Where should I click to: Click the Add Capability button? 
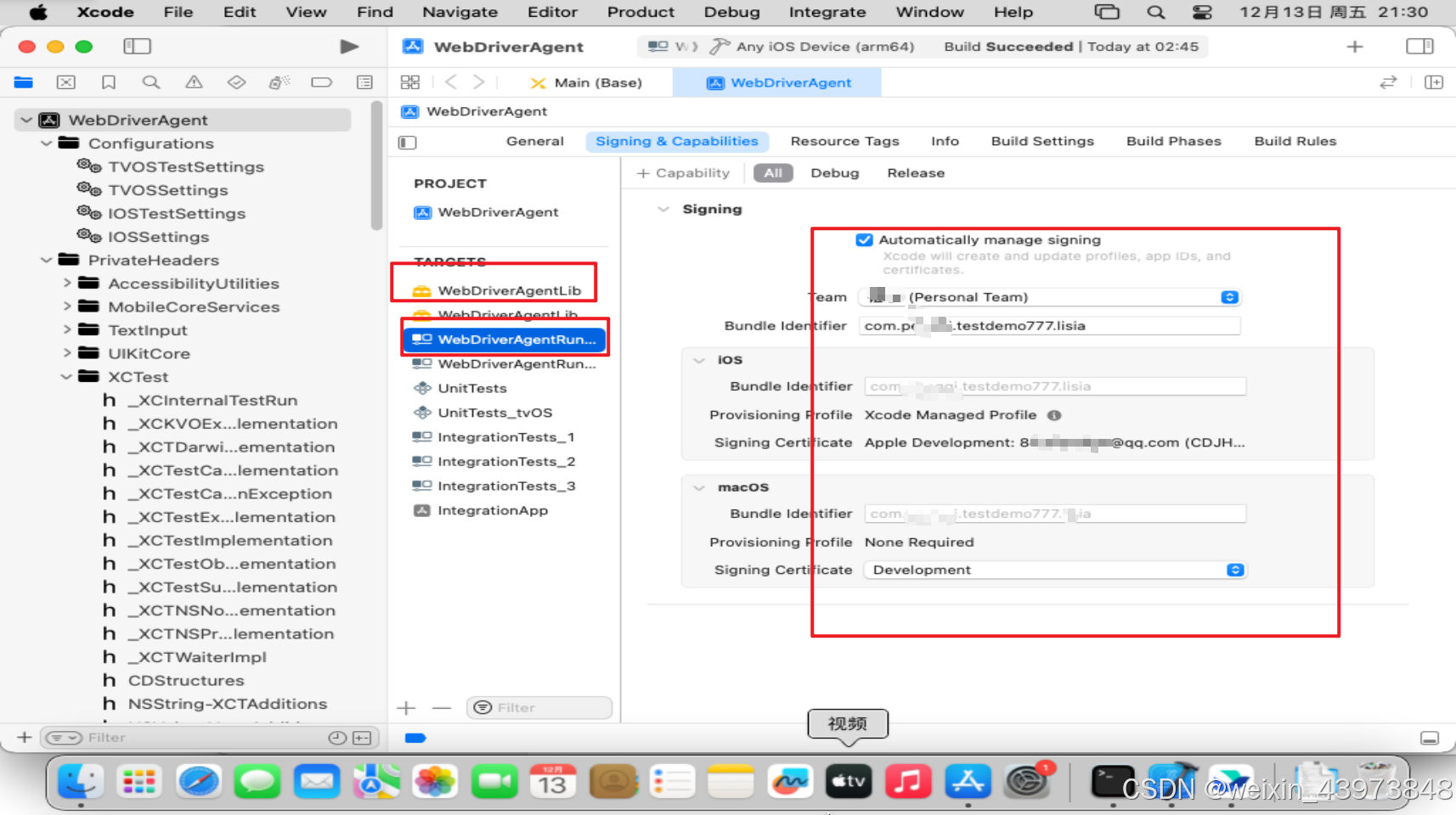(x=684, y=173)
